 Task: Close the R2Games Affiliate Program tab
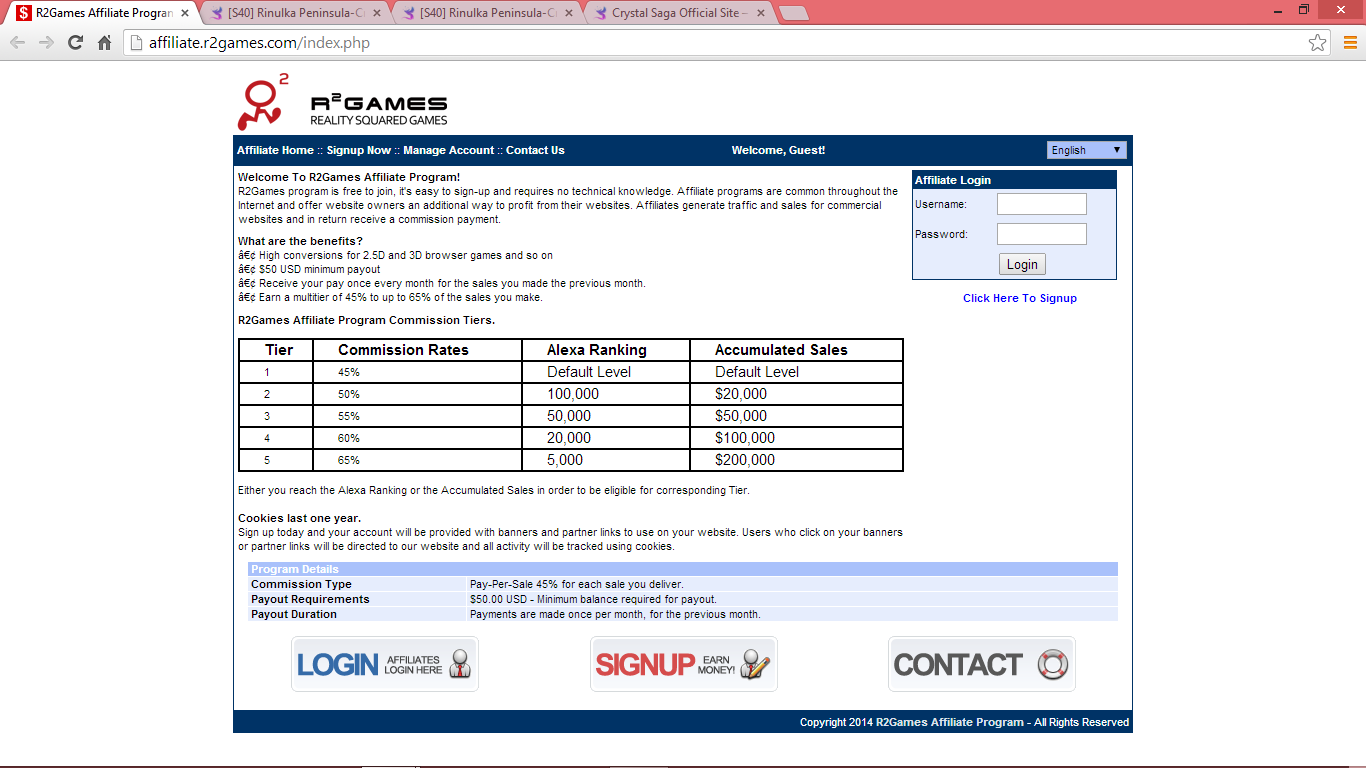pyautogui.click(x=185, y=13)
